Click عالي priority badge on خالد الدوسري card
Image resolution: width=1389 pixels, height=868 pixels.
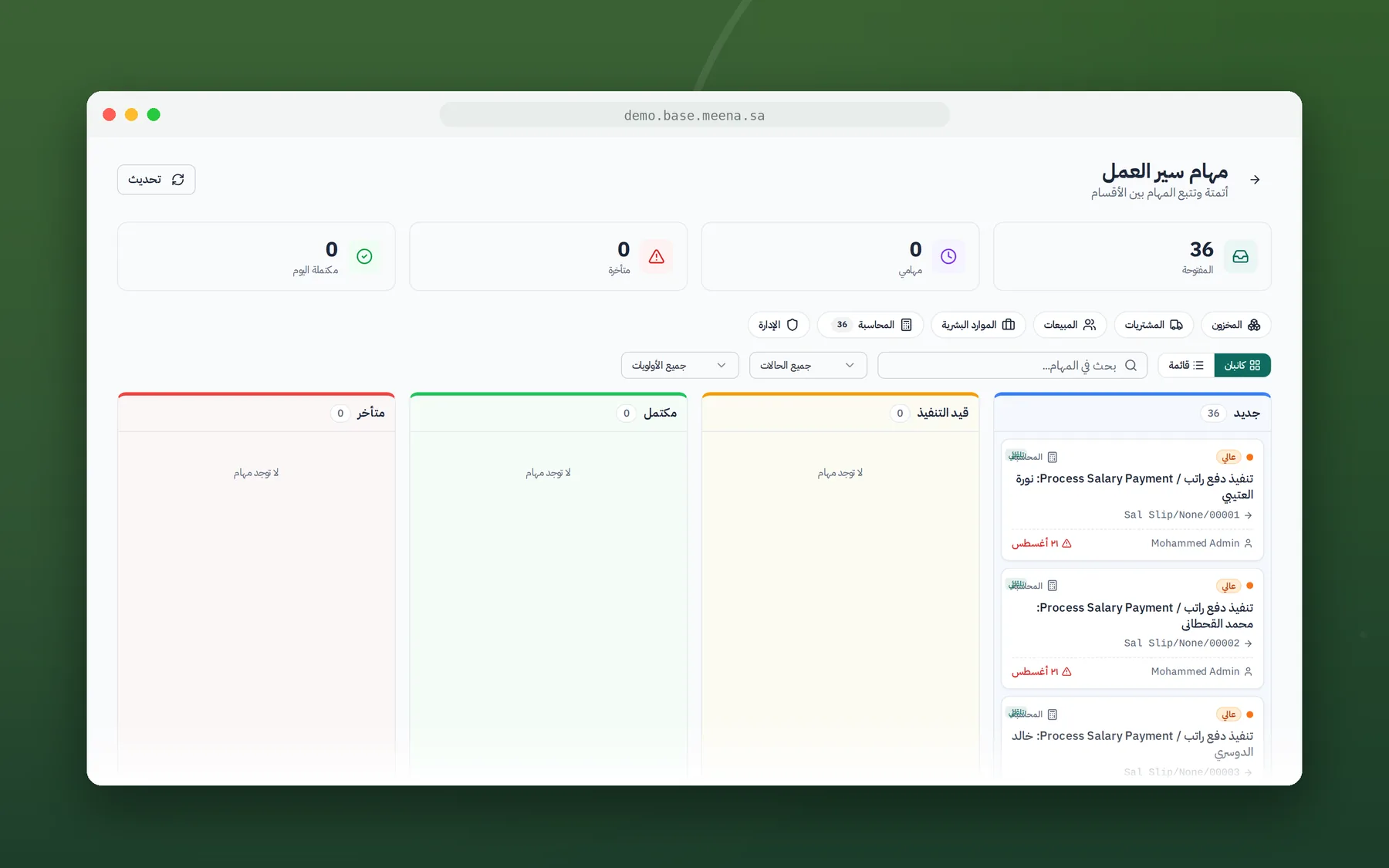1228,714
